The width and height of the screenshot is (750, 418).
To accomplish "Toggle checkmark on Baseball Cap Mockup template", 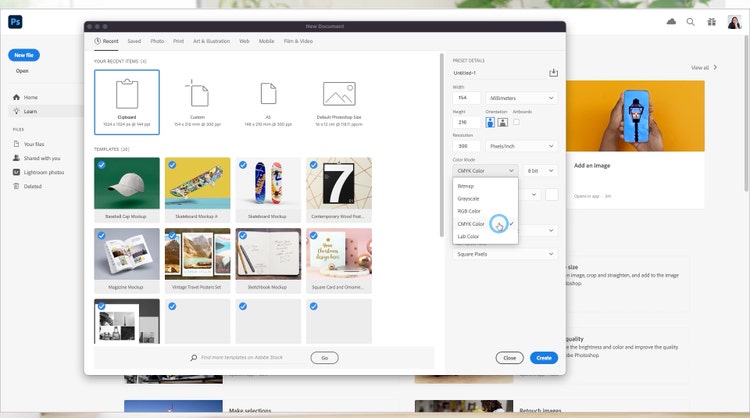I will pos(102,165).
